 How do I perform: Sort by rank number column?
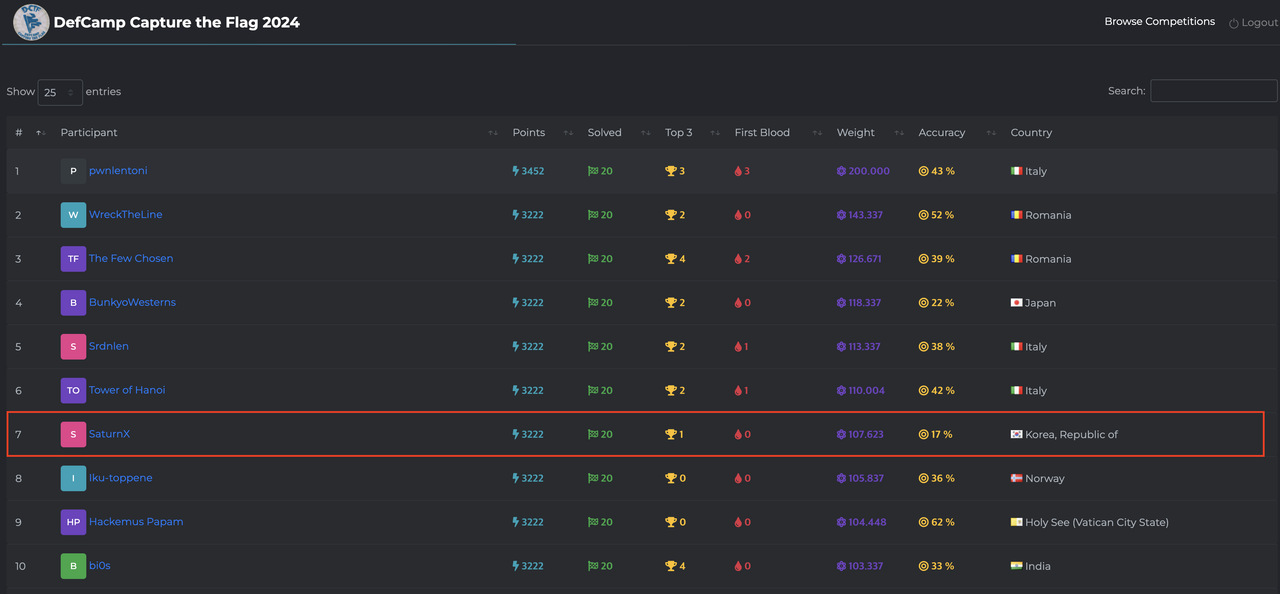click(30, 133)
